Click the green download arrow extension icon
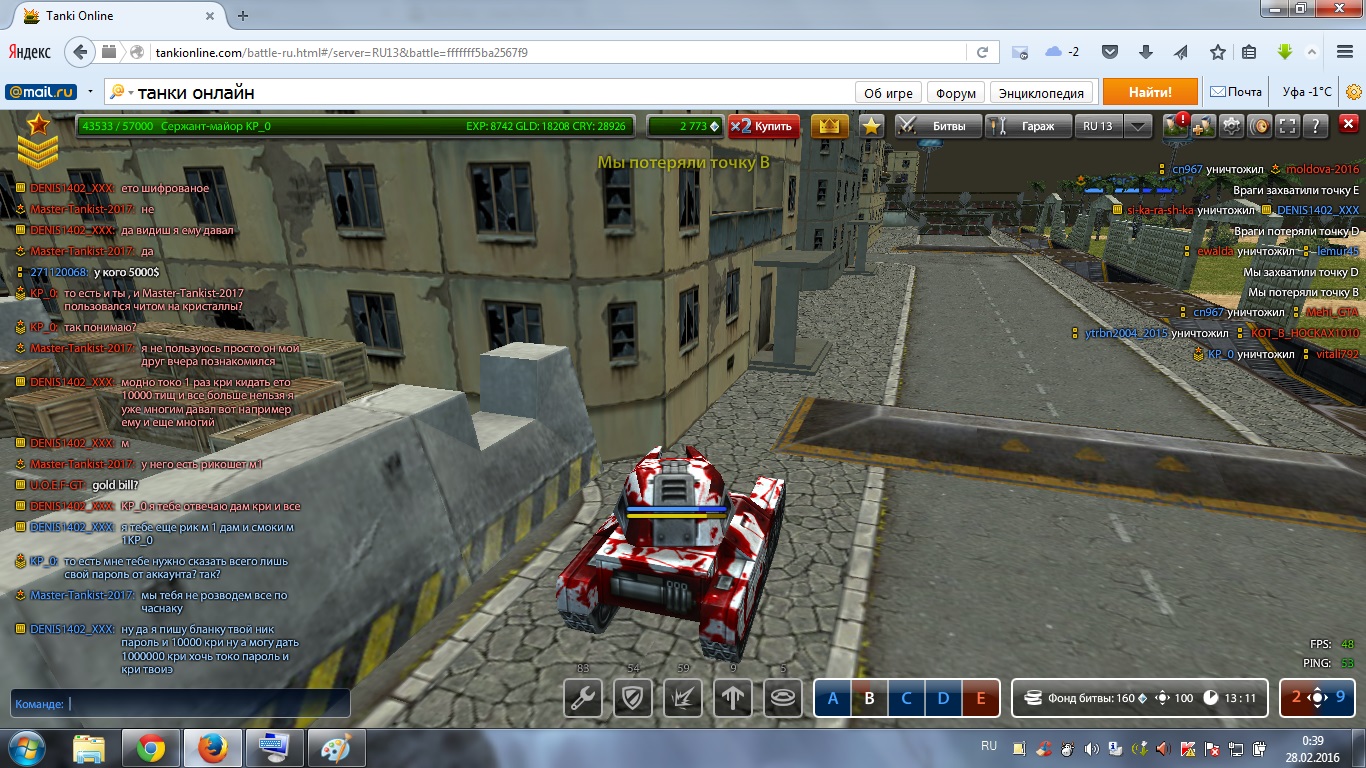The width and height of the screenshot is (1366, 768). coord(1285,52)
